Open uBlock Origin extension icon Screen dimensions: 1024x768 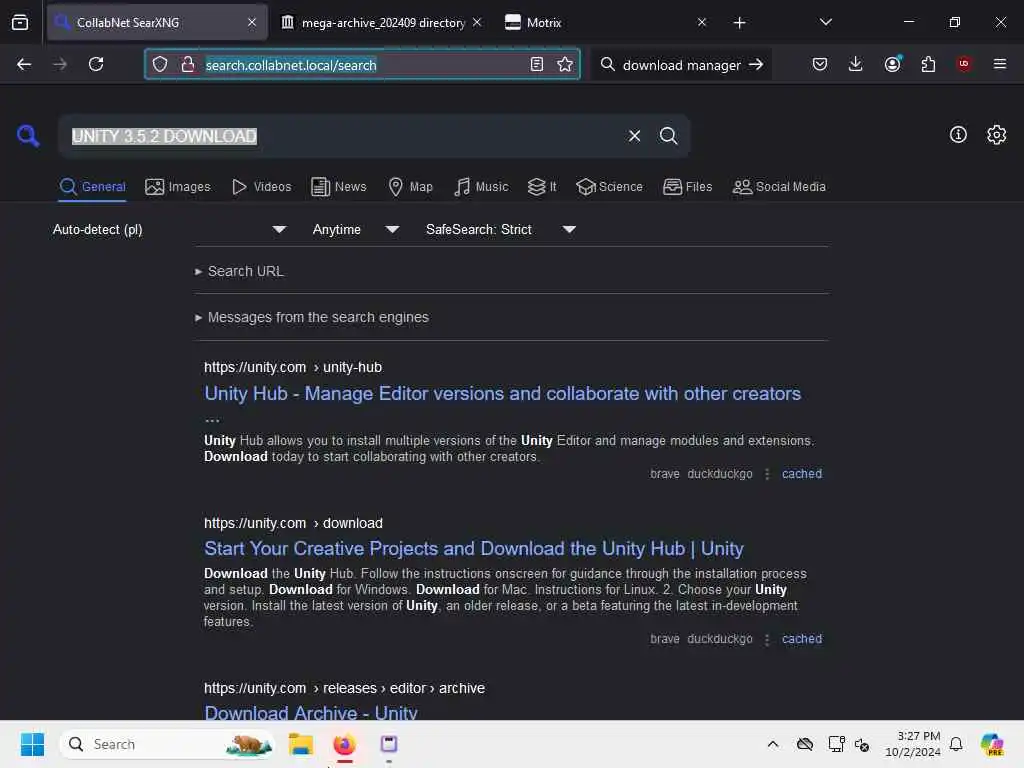pyautogui.click(x=964, y=64)
